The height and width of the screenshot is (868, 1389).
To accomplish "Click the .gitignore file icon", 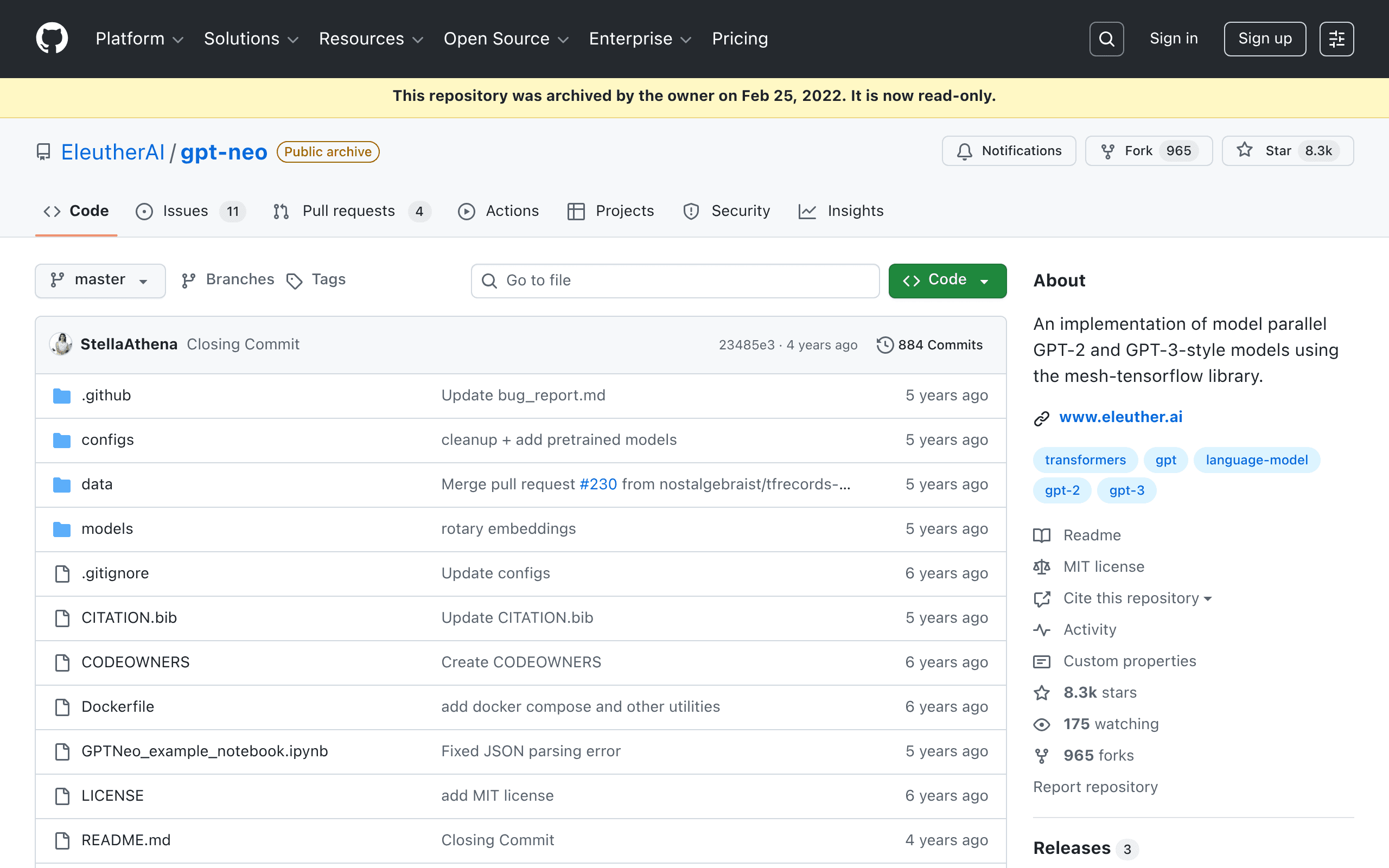I will point(62,573).
